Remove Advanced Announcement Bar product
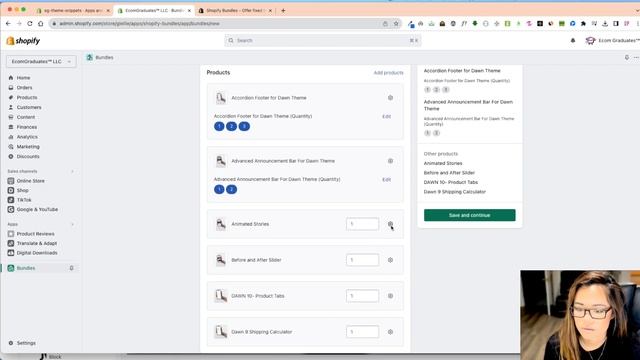Image resolution: width=640 pixels, height=360 pixels. 390,161
